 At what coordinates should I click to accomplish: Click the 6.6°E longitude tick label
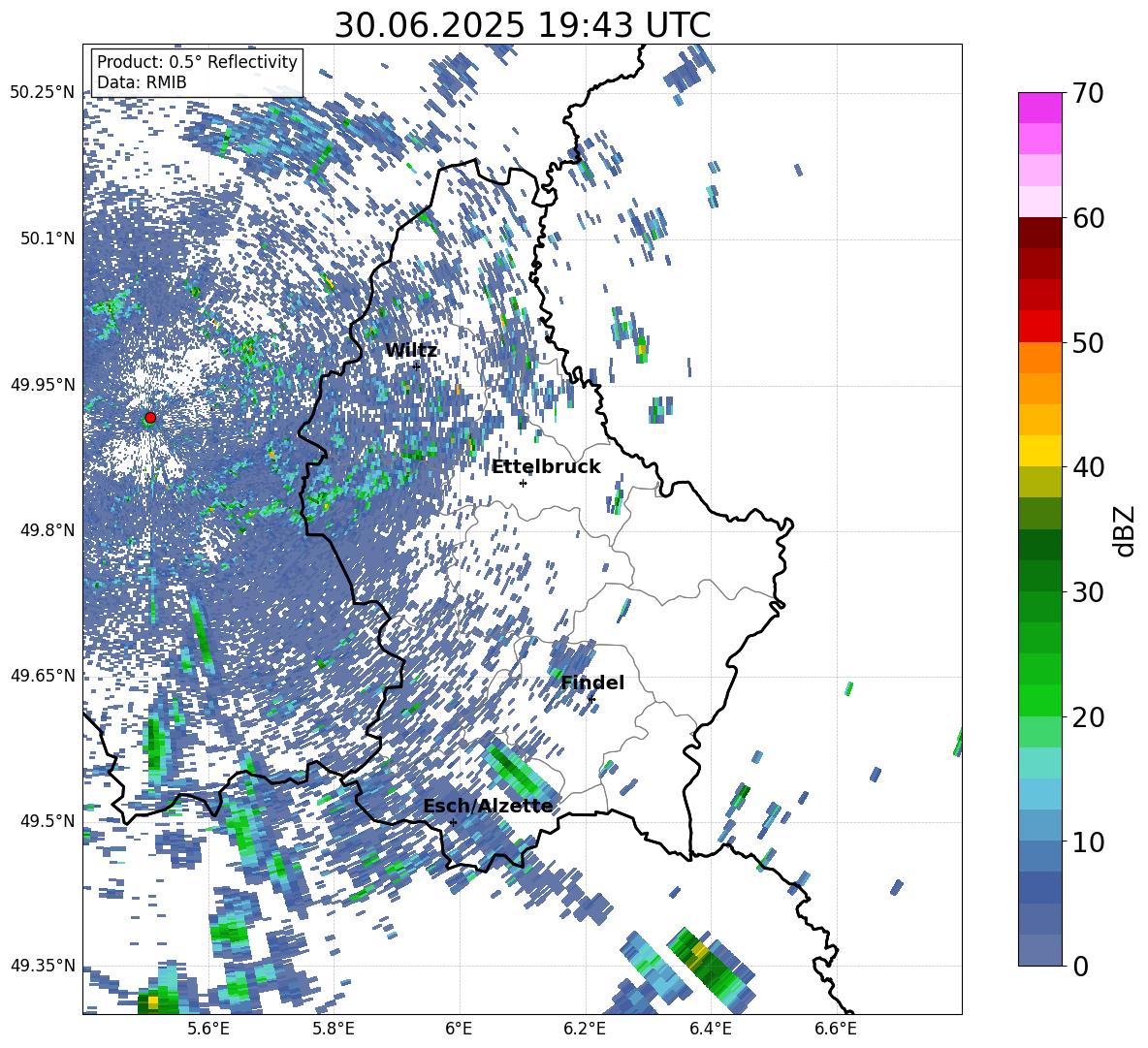[836, 1029]
